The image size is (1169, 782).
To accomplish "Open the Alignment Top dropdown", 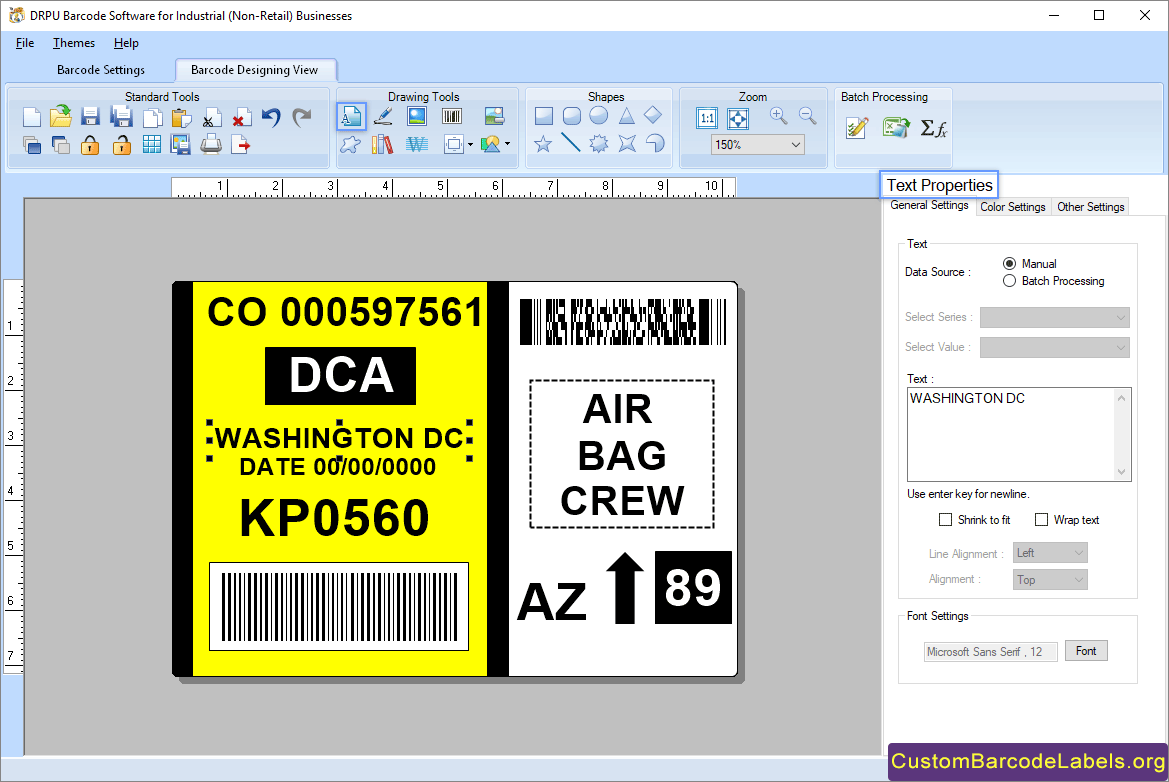I will click(x=1050, y=580).
